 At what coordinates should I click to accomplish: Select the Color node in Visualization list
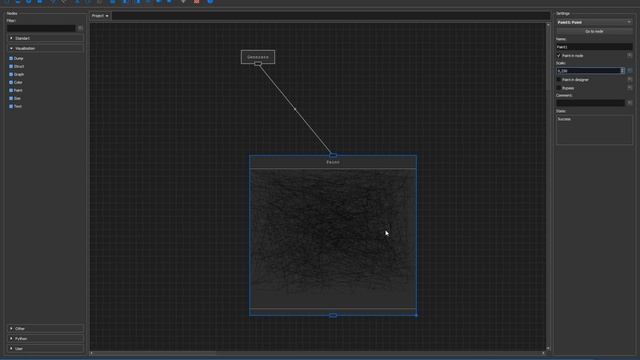tap(16, 82)
